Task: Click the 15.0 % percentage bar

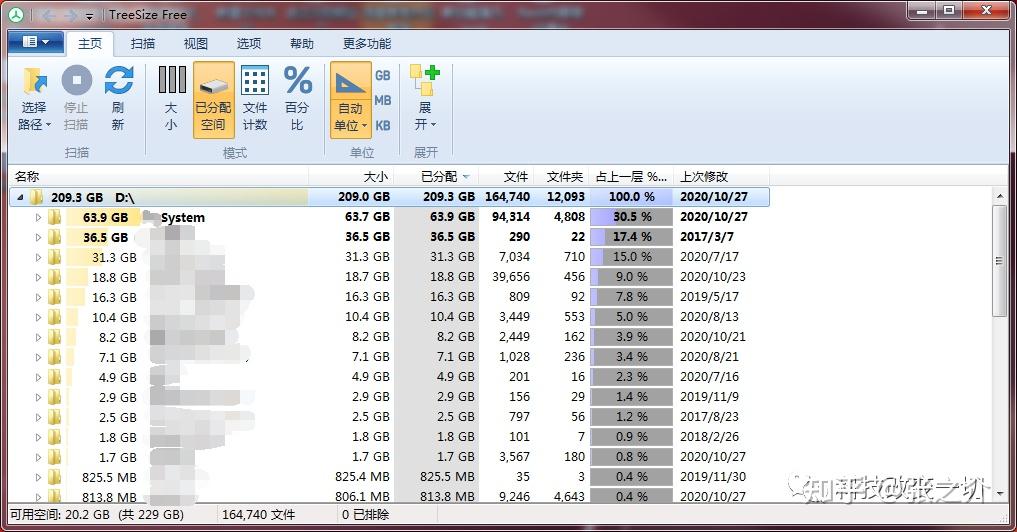Action: [x=631, y=257]
